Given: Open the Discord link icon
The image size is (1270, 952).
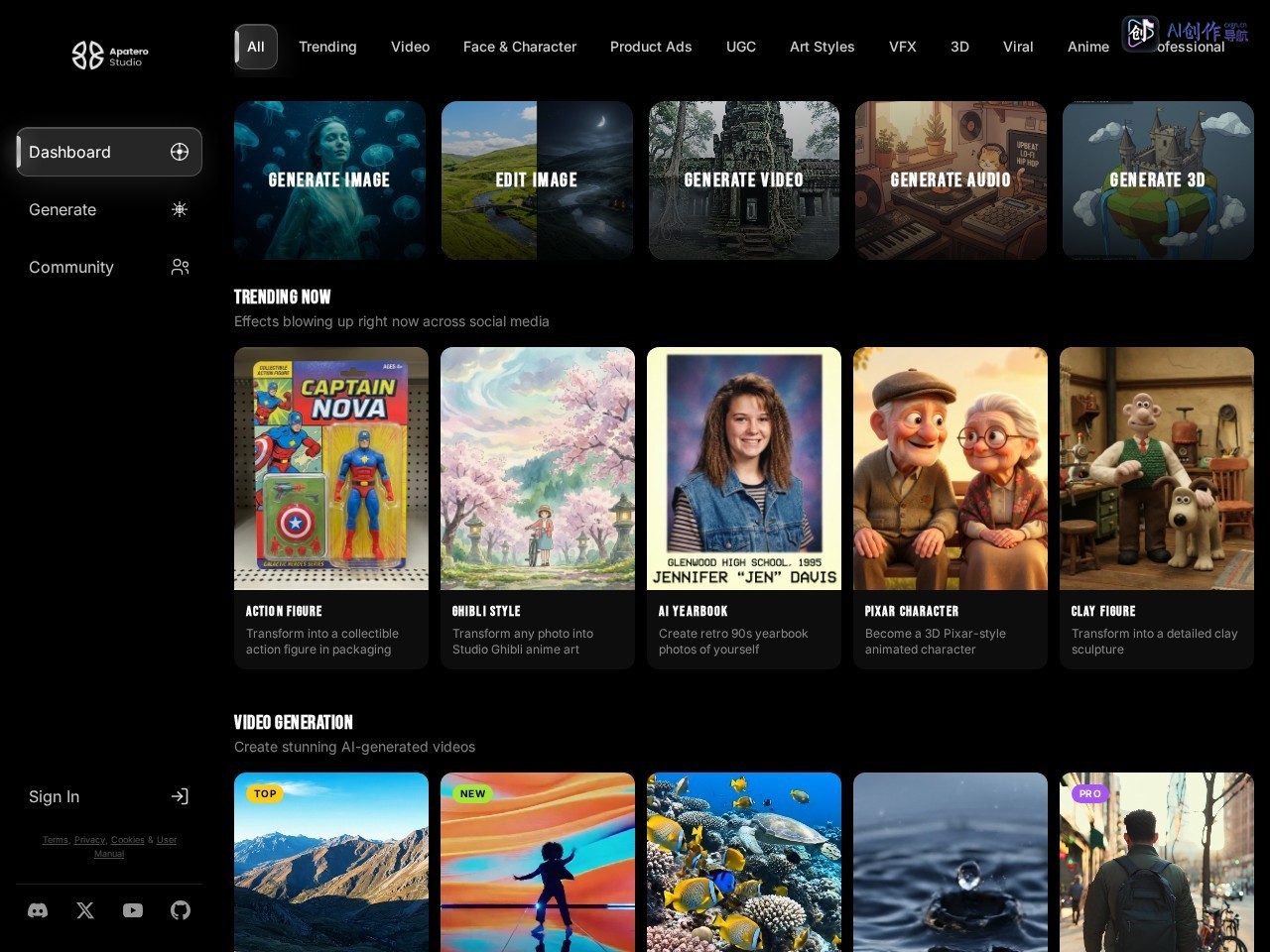Looking at the screenshot, I should [x=38, y=910].
